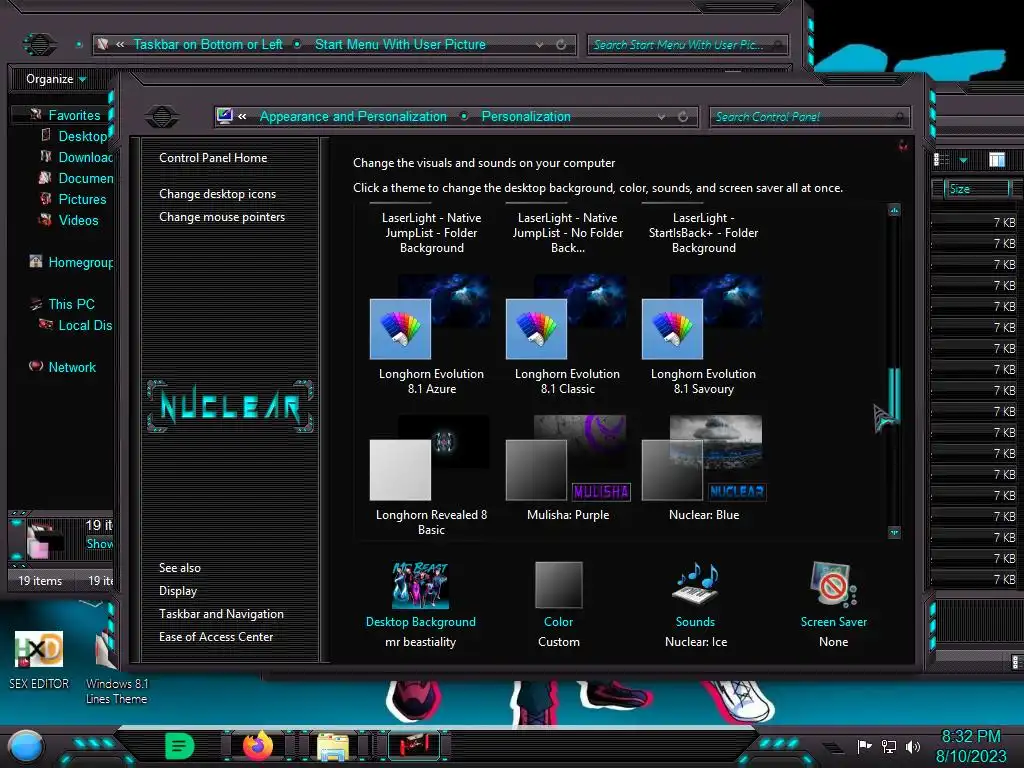Image resolution: width=1024 pixels, height=768 pixels.
Task: Open Downloads in Explorer sidebar
Action: tap(85, 157)
